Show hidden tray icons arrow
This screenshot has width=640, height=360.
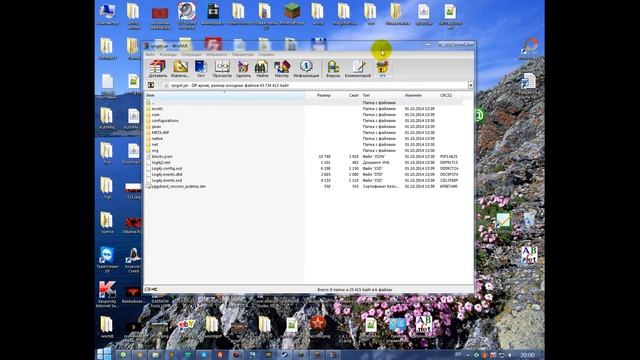[x=468, y=355]
